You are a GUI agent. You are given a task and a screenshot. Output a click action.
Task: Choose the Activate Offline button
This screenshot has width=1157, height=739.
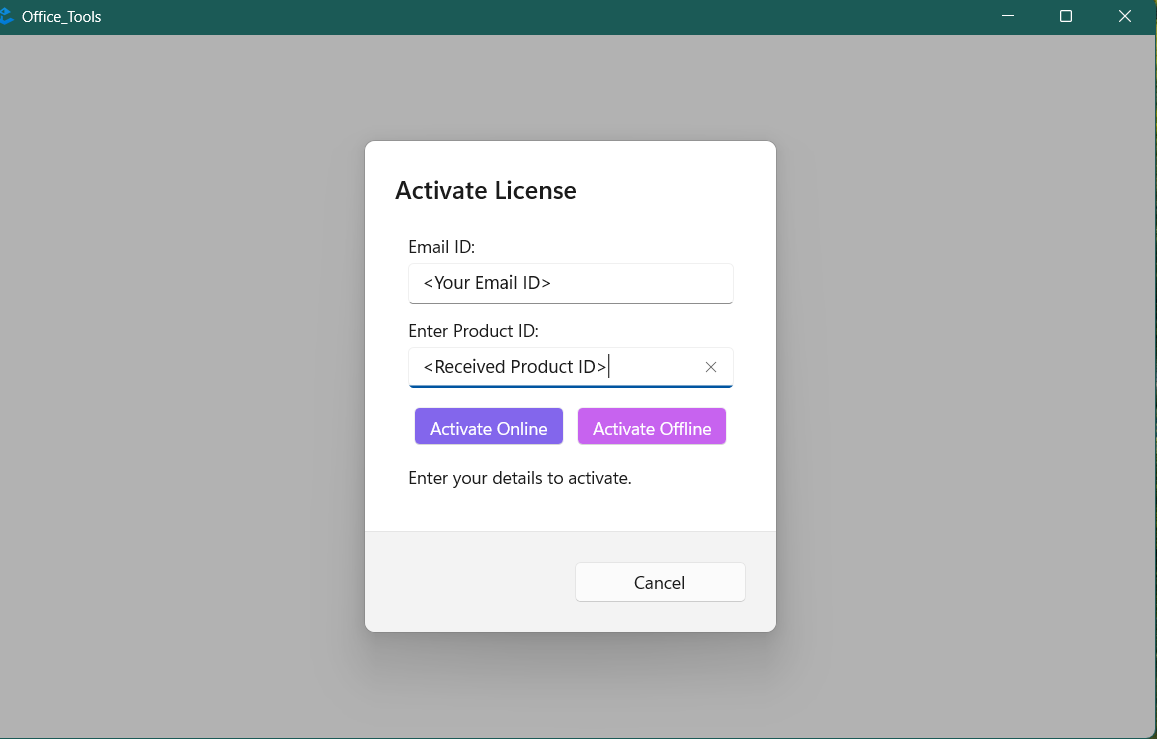pyautogui.click(x=651, y=427)
